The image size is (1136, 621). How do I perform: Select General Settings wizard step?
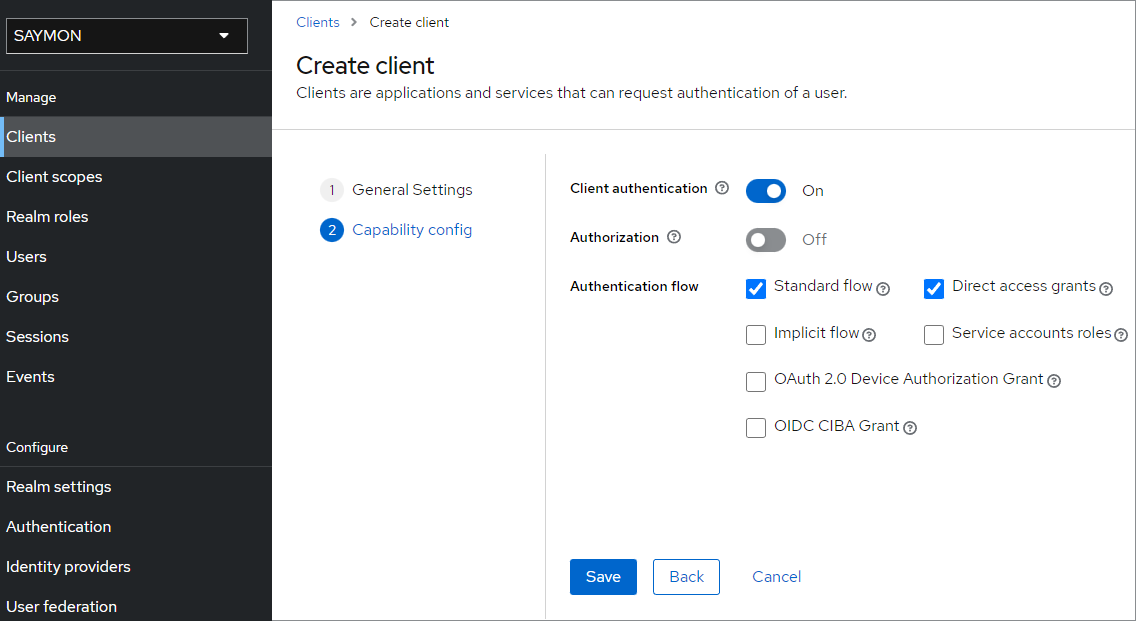396,190
